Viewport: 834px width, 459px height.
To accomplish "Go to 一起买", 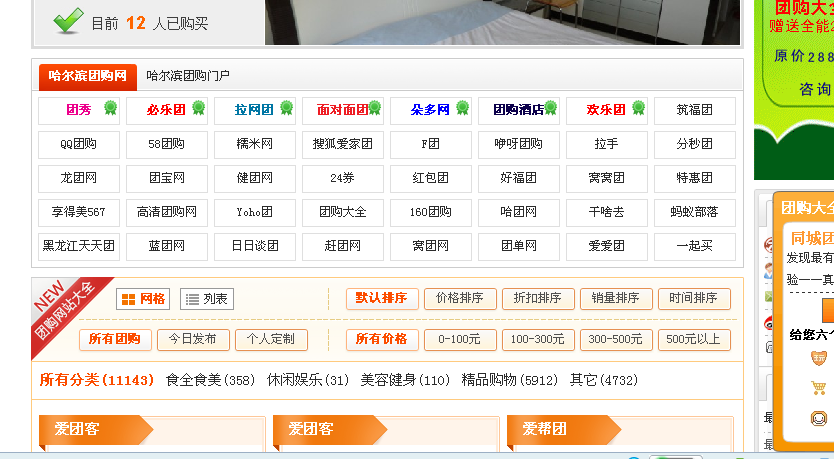I will tap(695, 246).
